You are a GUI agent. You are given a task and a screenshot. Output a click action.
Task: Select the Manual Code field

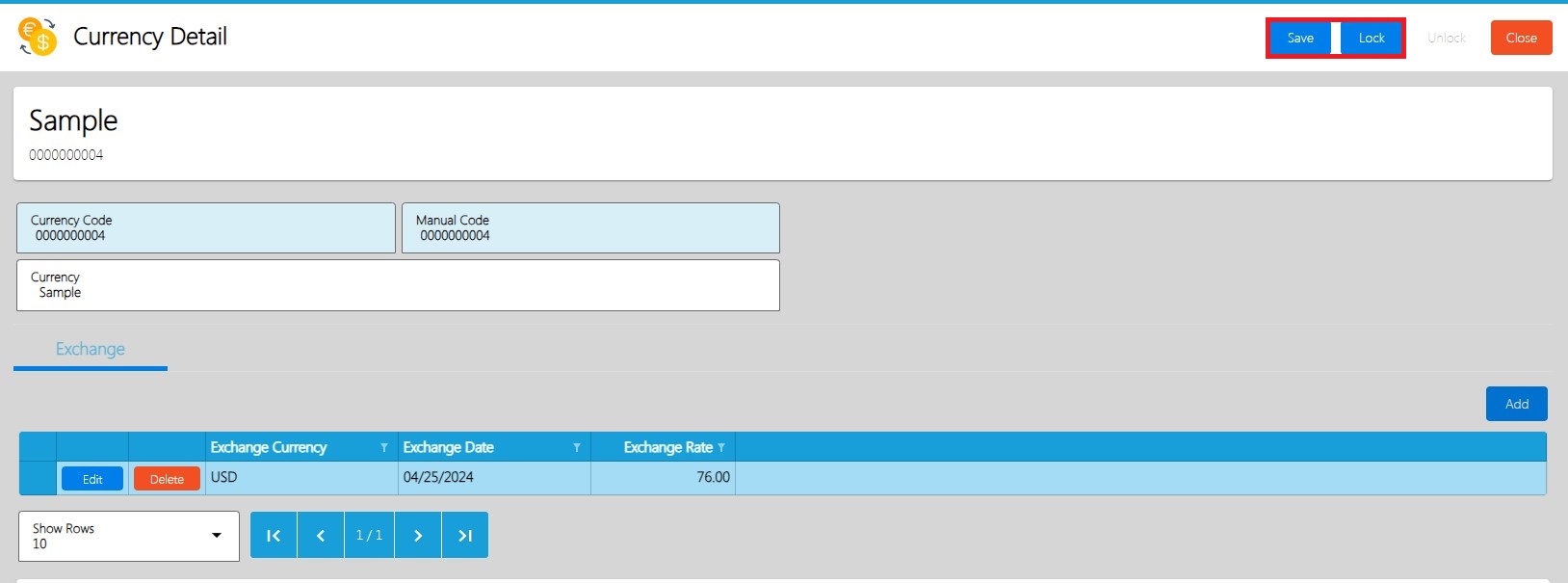tap(590, 228)
